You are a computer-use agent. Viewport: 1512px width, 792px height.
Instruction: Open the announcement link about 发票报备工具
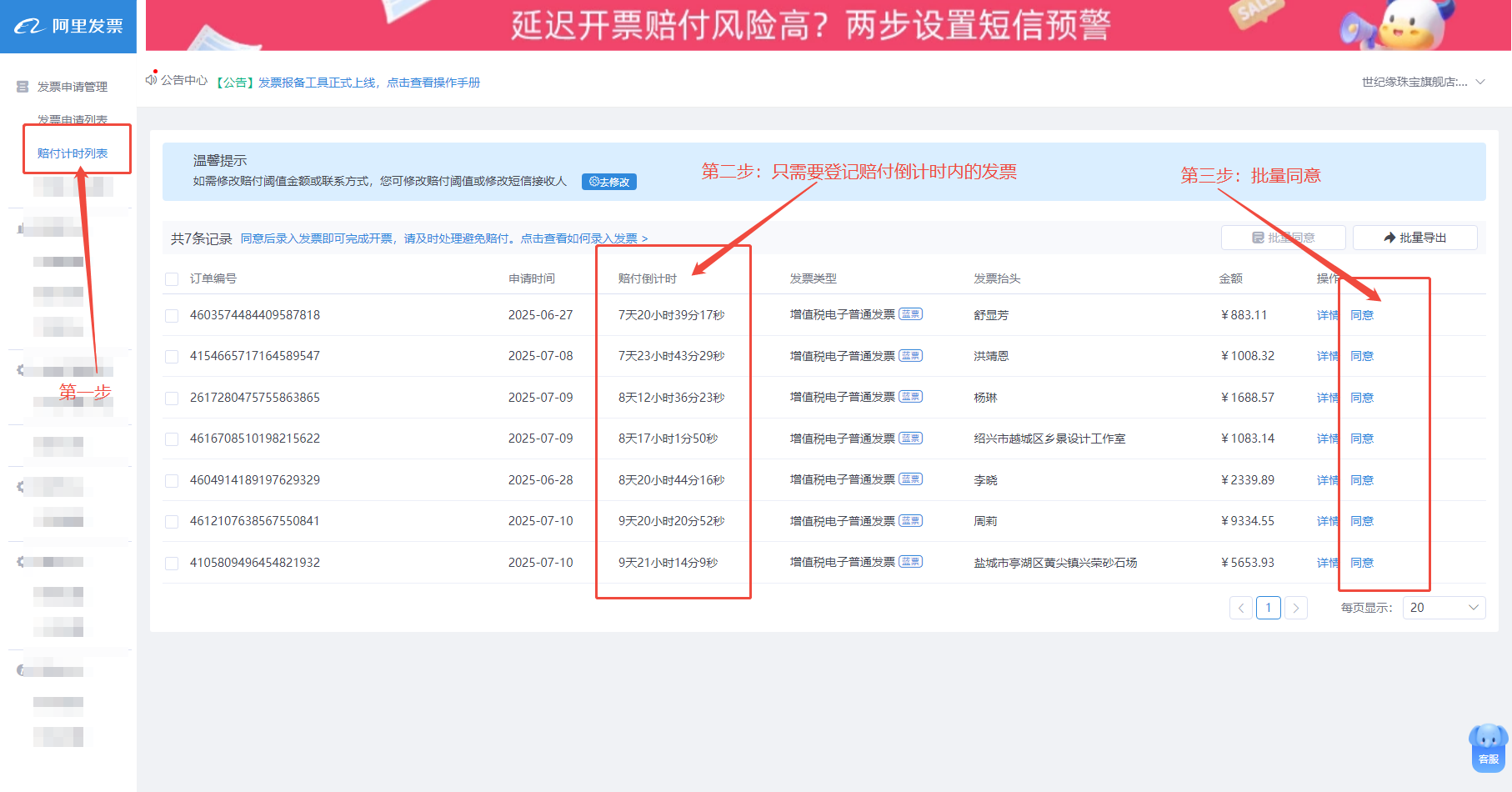(x=368, y=83)
